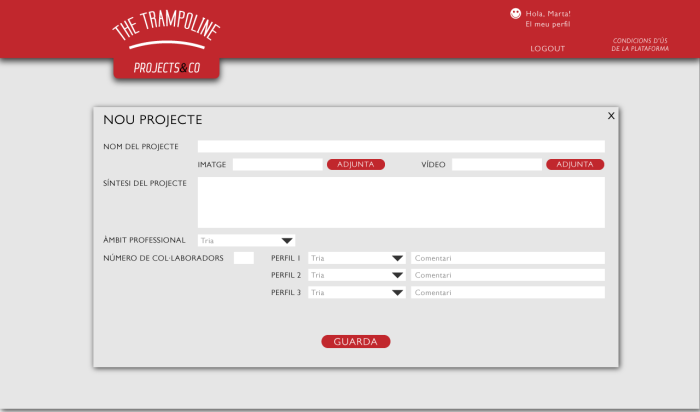
Task: Click the Imatge file path field
Action: click(277, 164)
